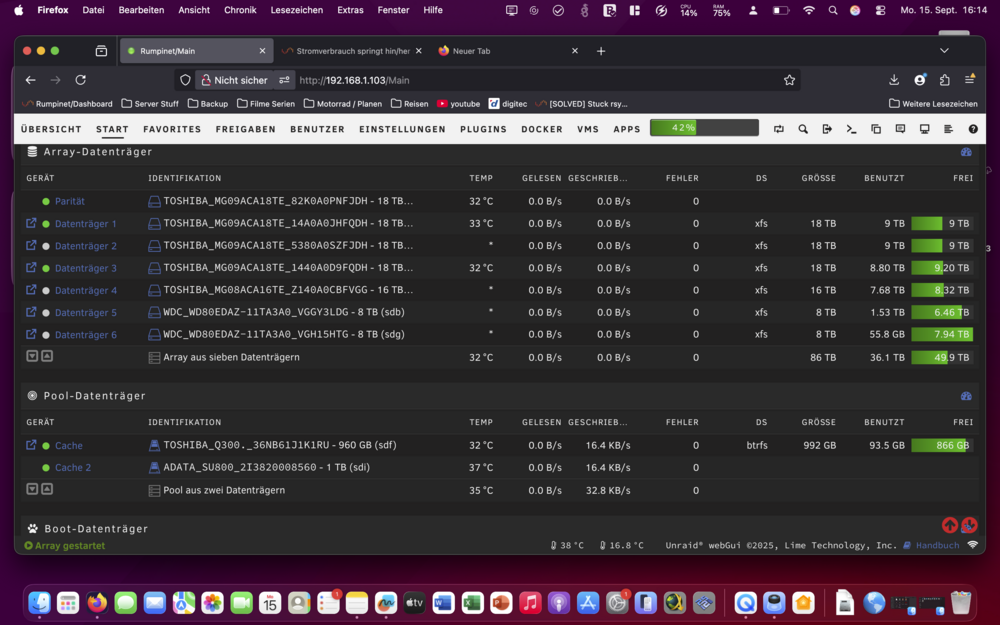
Task: Open Rumpinet/Dashboard bookmark
Action: [68, 103]
